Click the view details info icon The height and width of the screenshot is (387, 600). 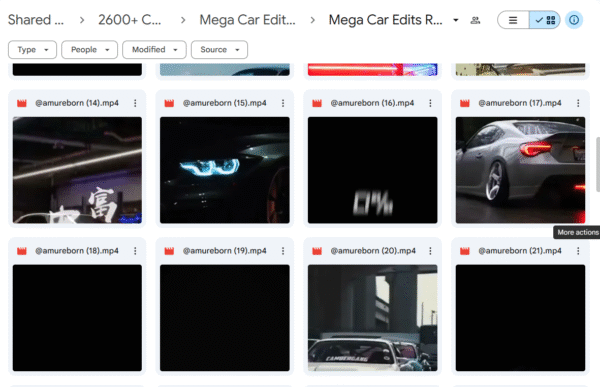click(574, 20)
